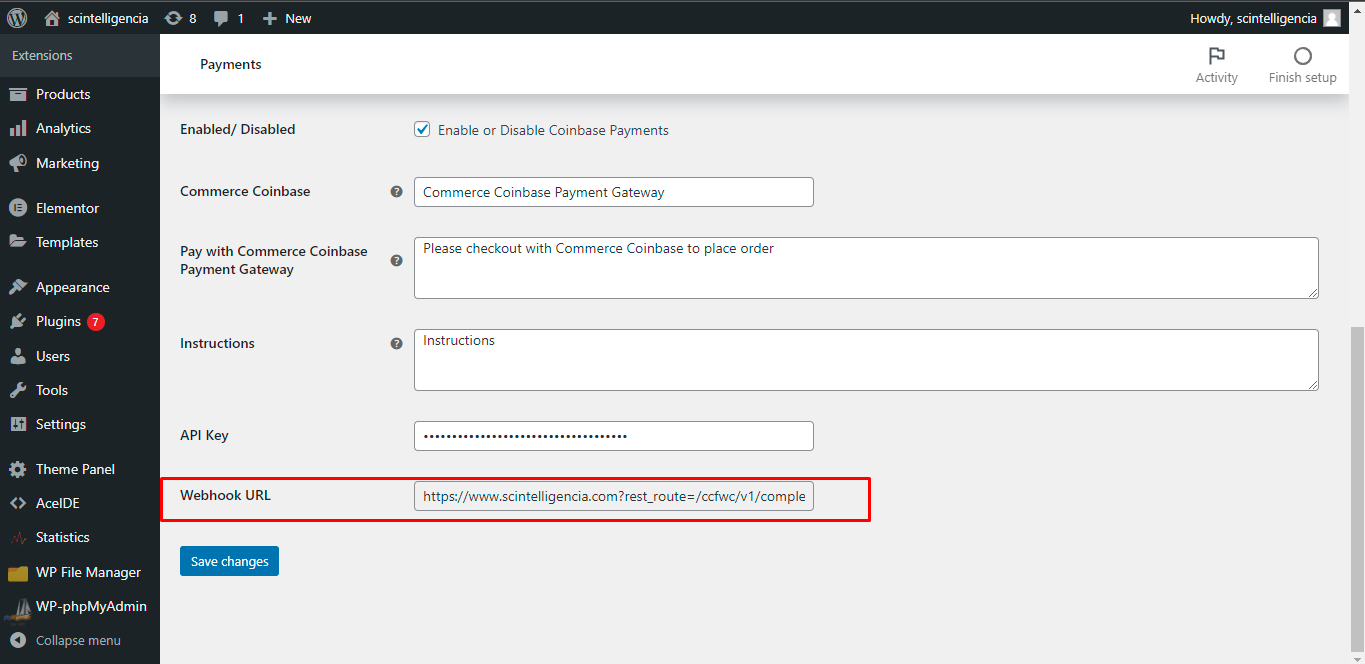Screen dimensions: 1365x664
Task: Click the Instructions text area
Action: coord(866,360)
